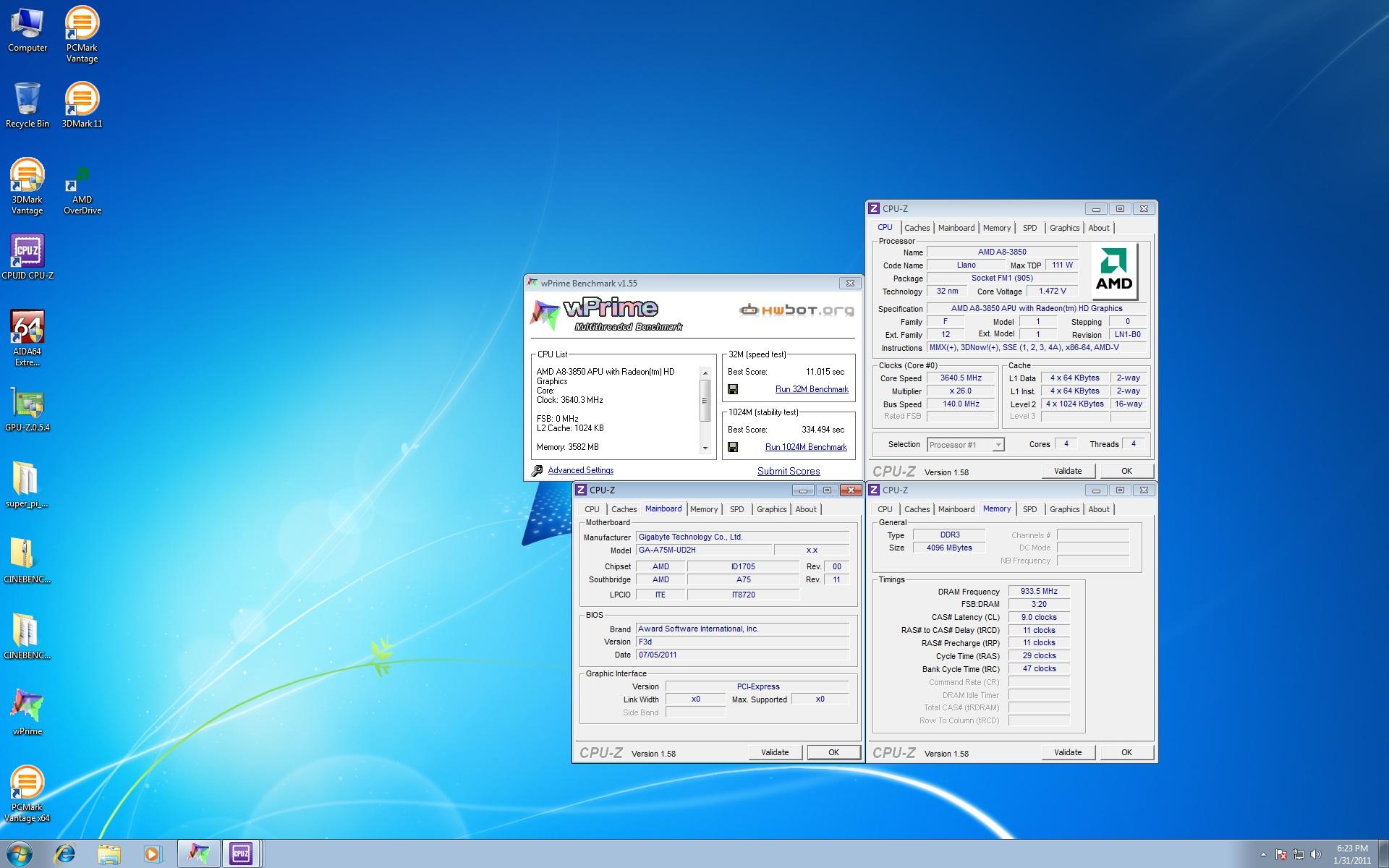The width and height of the screenshot is (1389, 868).
Task: Select Caches tab in Memory CPU-Z window
Action: tap(917, 509)
